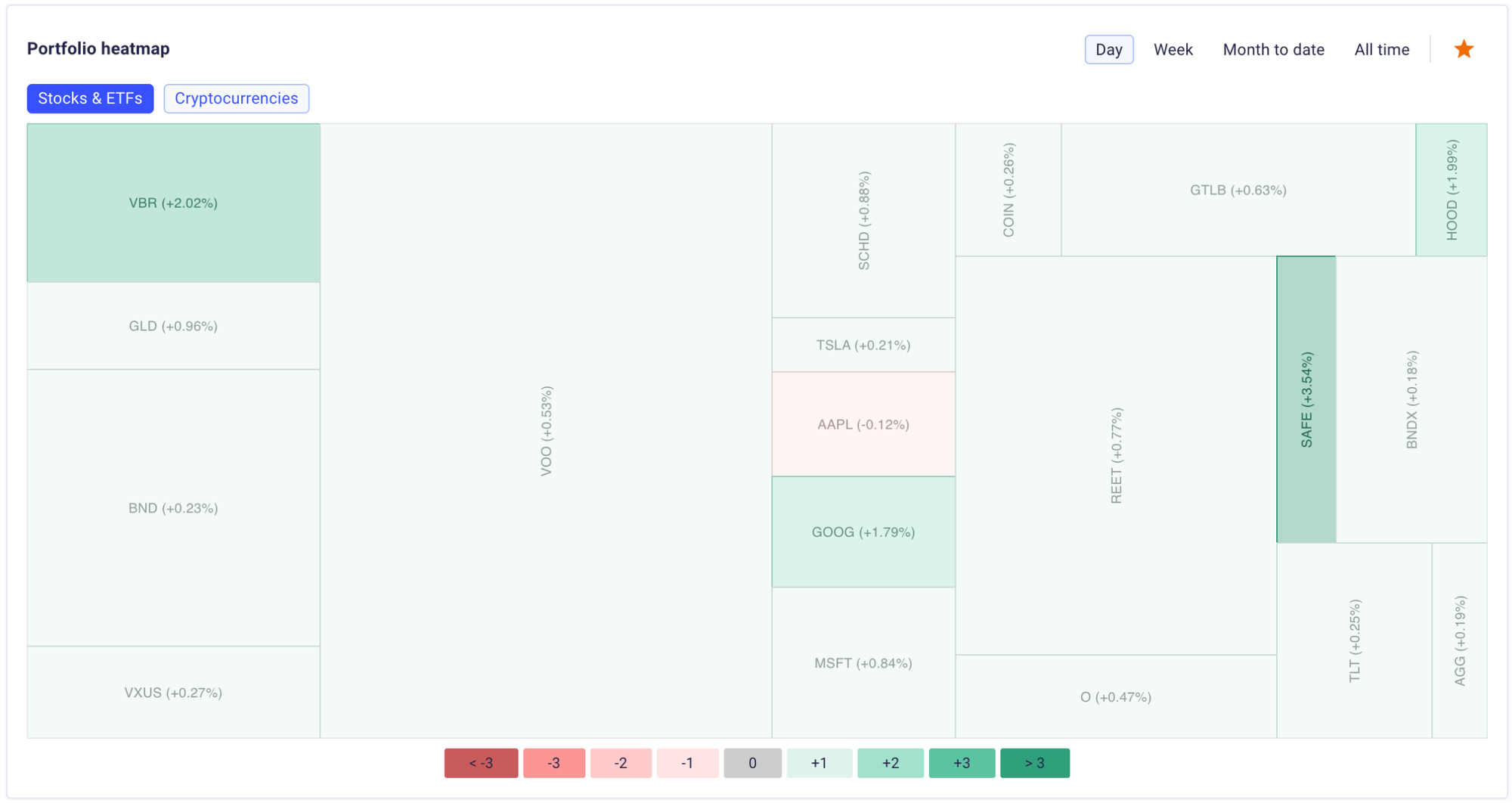
Task: Open the Cryptocurrencies tab
Action: [236, 98]
